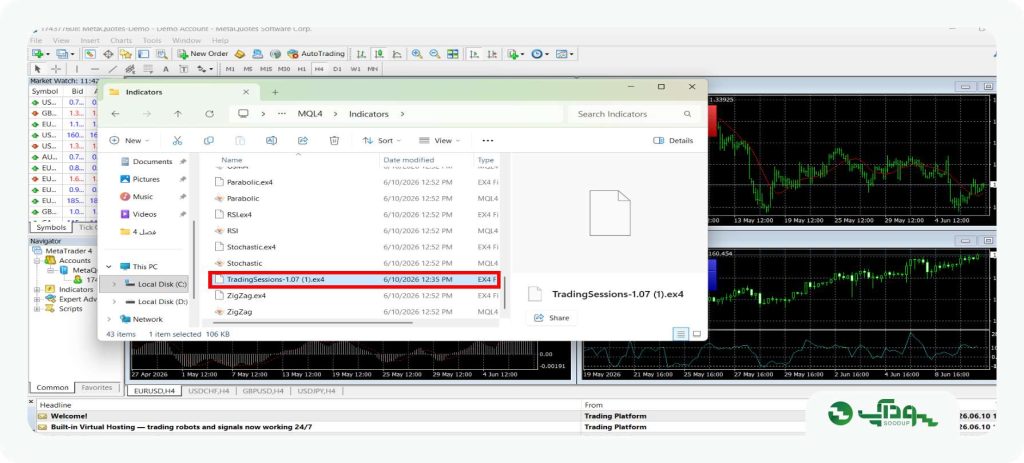Click the Rename icon in Explorer

272,140
